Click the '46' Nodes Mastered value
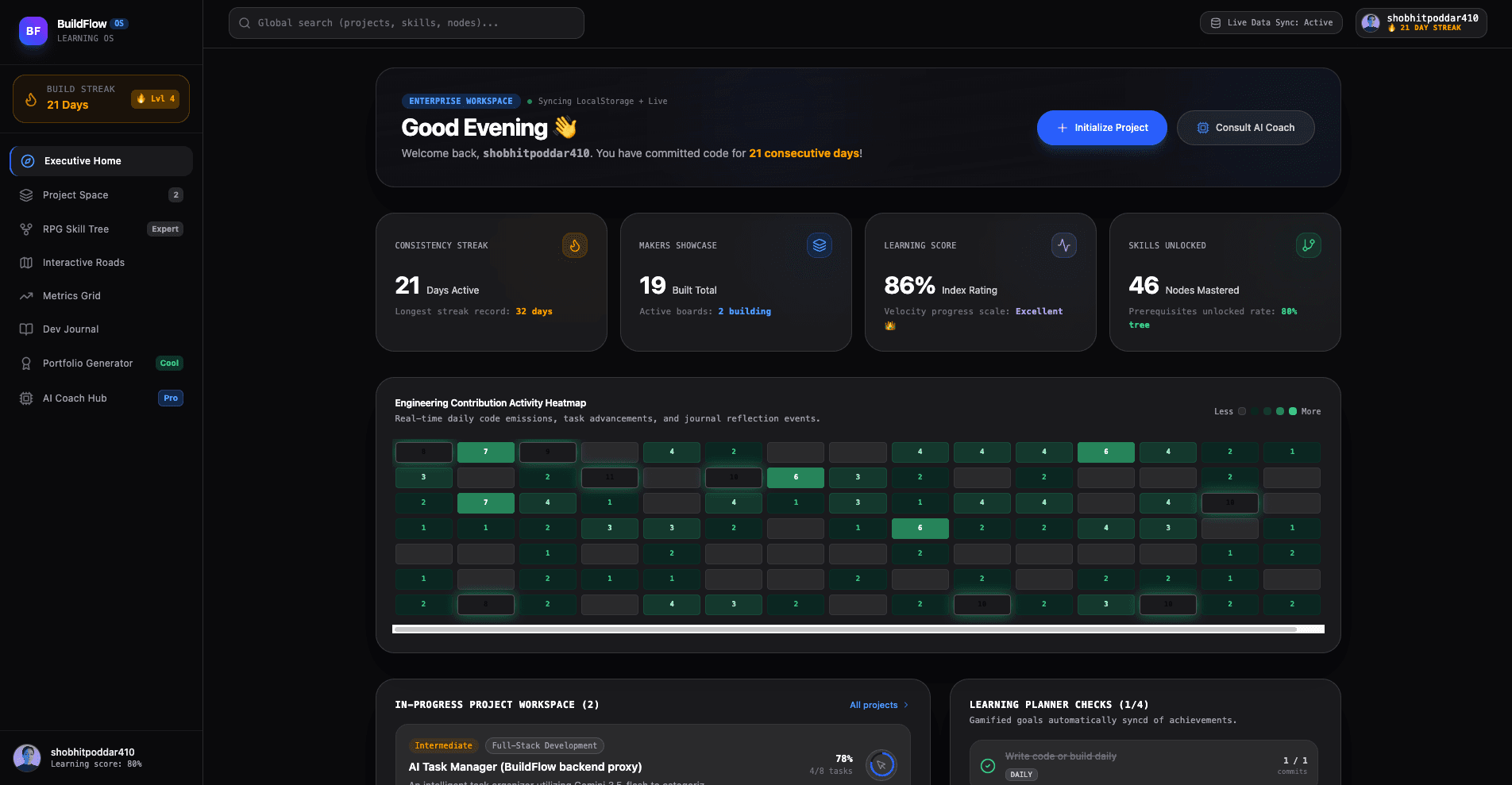Viewport: 1512px width, 785px height. pos(1144,286)
